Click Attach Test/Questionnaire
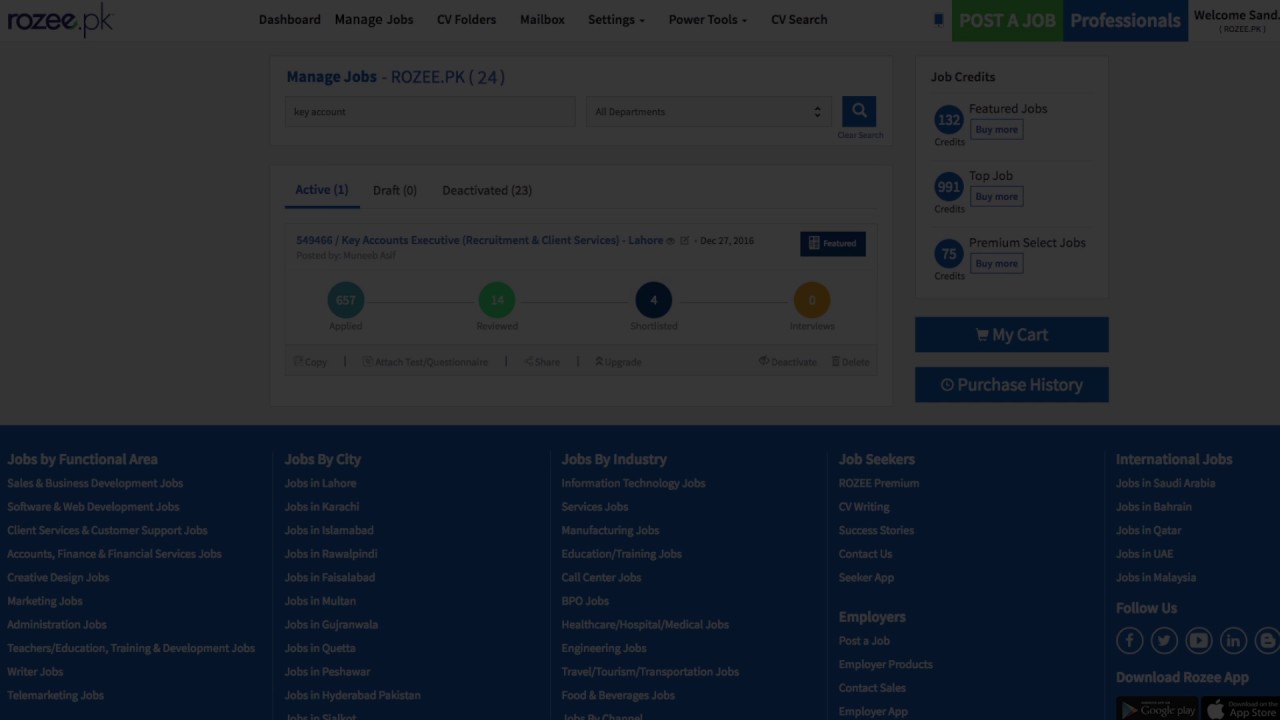The height and width of the screenshot is (720, 1280). click(x=425, y=362)
